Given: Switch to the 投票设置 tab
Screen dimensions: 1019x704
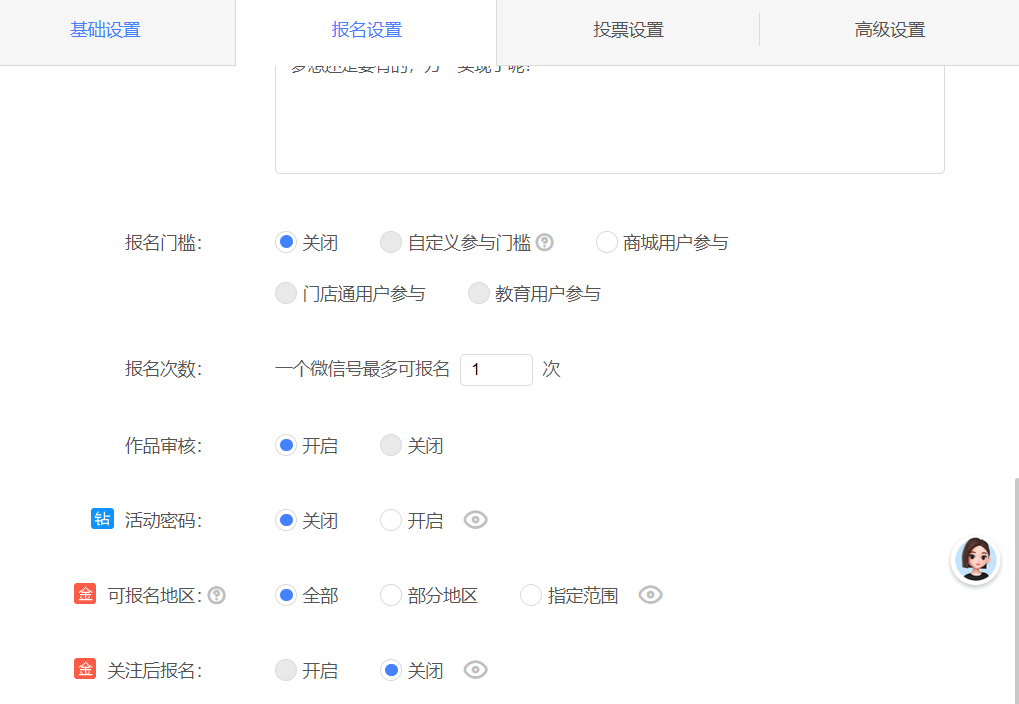Looking at the screenshot, I should [628, 30].
